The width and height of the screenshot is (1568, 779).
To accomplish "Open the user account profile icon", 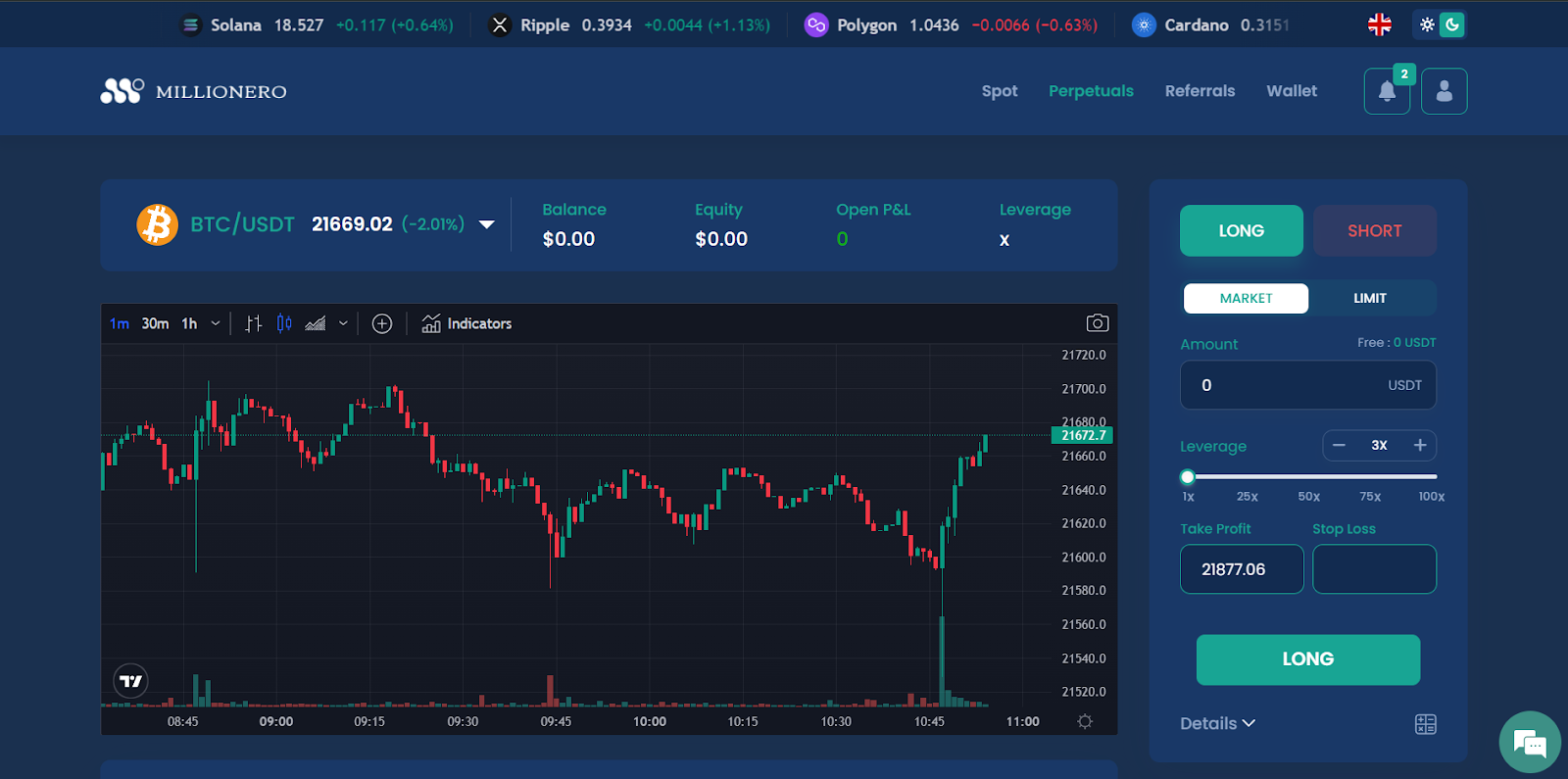I will (x=1445, y=91).
